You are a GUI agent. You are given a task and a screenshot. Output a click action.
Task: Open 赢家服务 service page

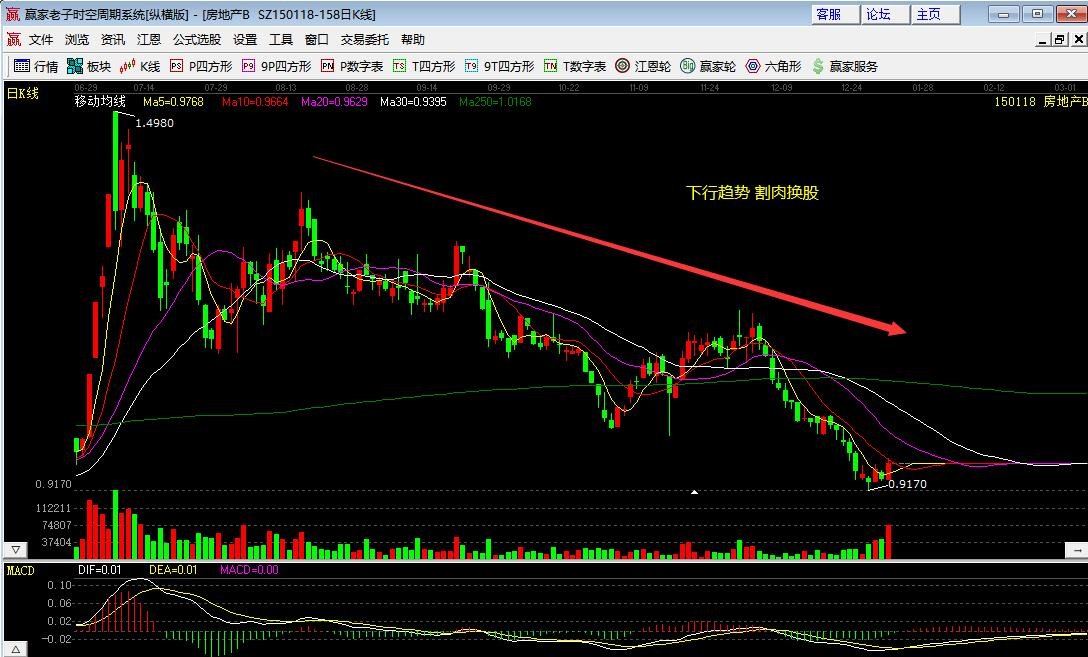(x=844, y=67)
